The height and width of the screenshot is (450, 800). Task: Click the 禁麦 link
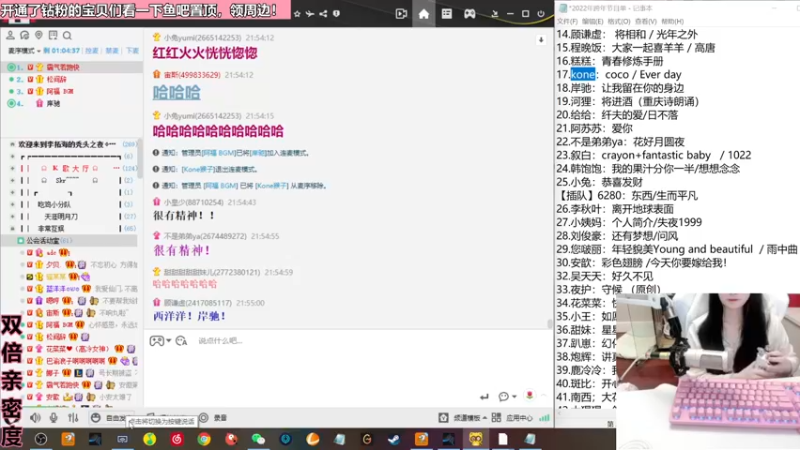click(x=112, y=51)
